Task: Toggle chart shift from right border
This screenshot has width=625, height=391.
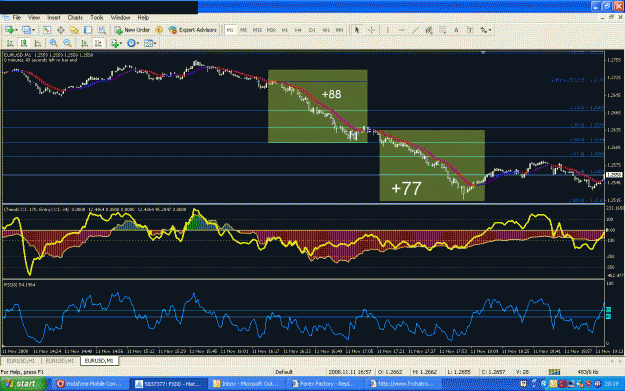Action: coord(98,43)
